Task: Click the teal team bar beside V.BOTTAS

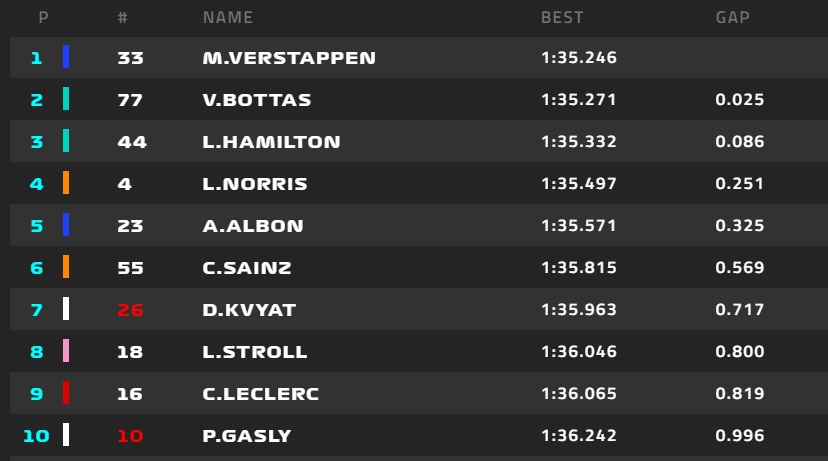Action: pos(66,99)
